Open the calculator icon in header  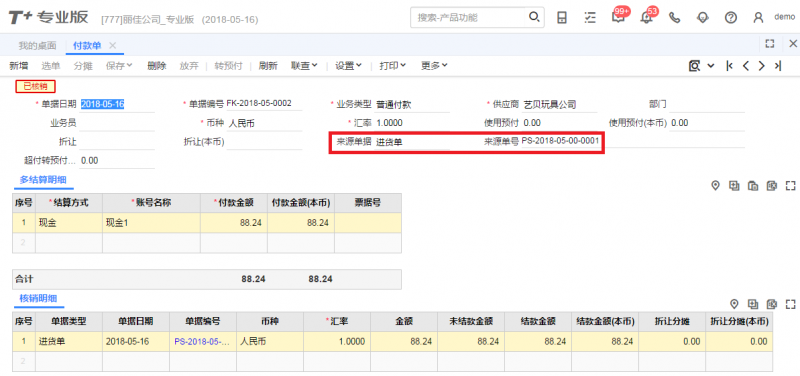[x=562, y=17]
